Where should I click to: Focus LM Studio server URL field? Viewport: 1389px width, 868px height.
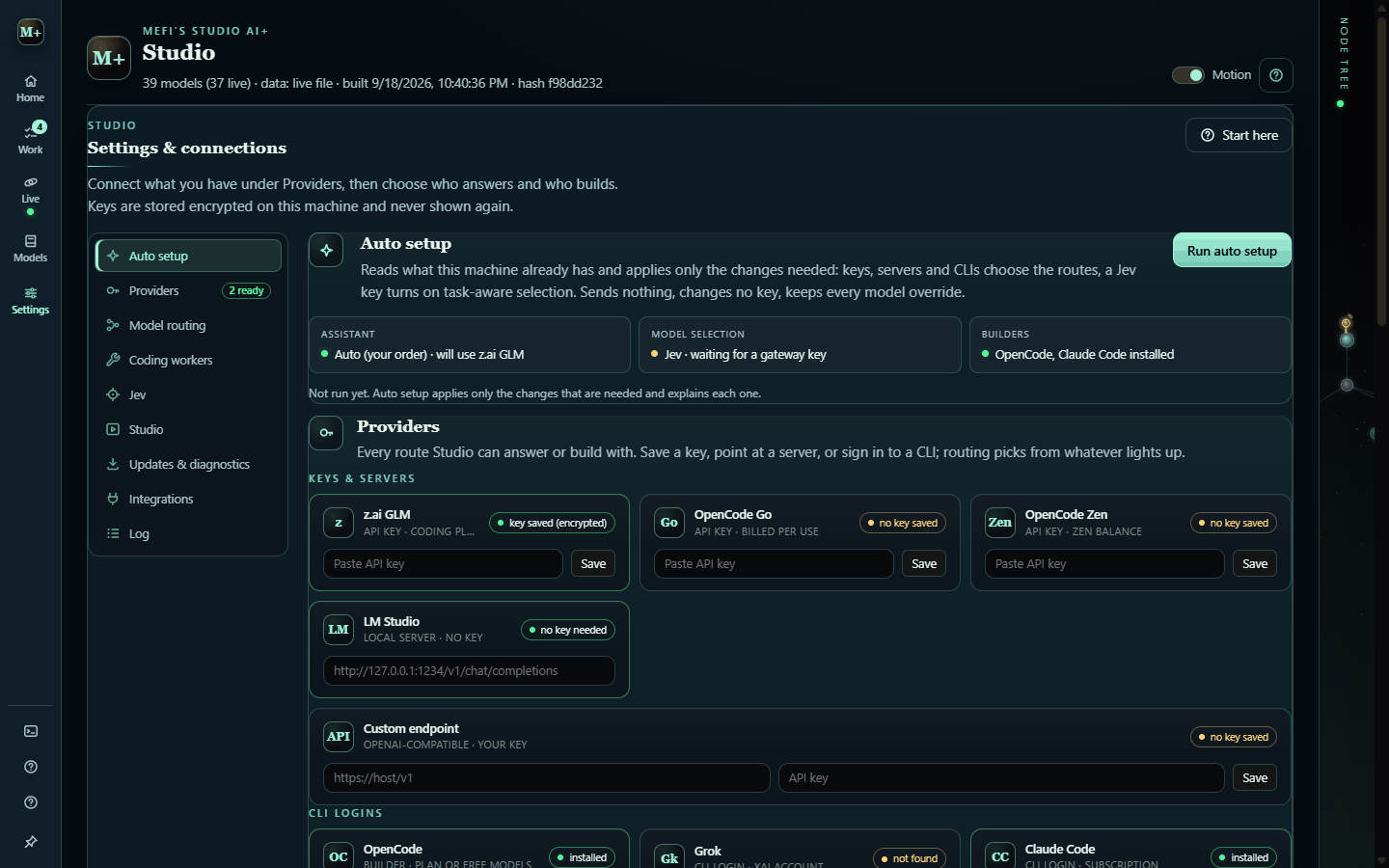click(x=469, y=671)
